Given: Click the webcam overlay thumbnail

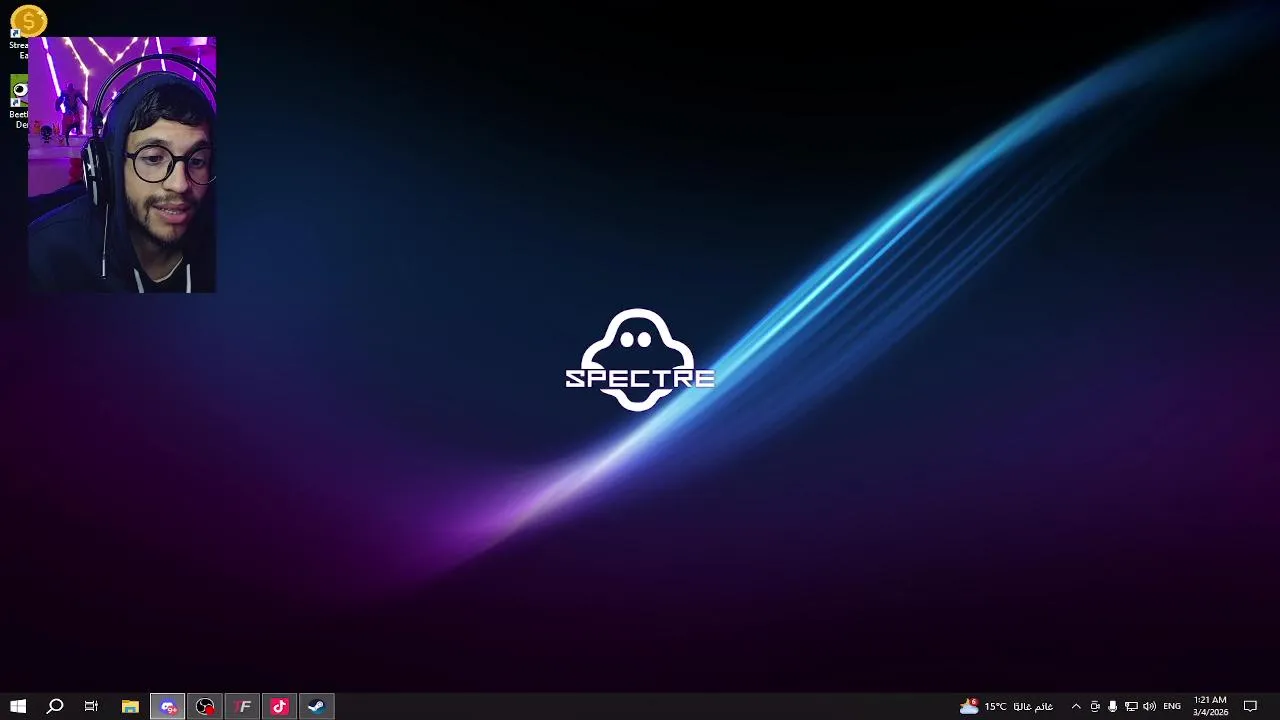Looking at the screenshot, I should coord(122,165).
